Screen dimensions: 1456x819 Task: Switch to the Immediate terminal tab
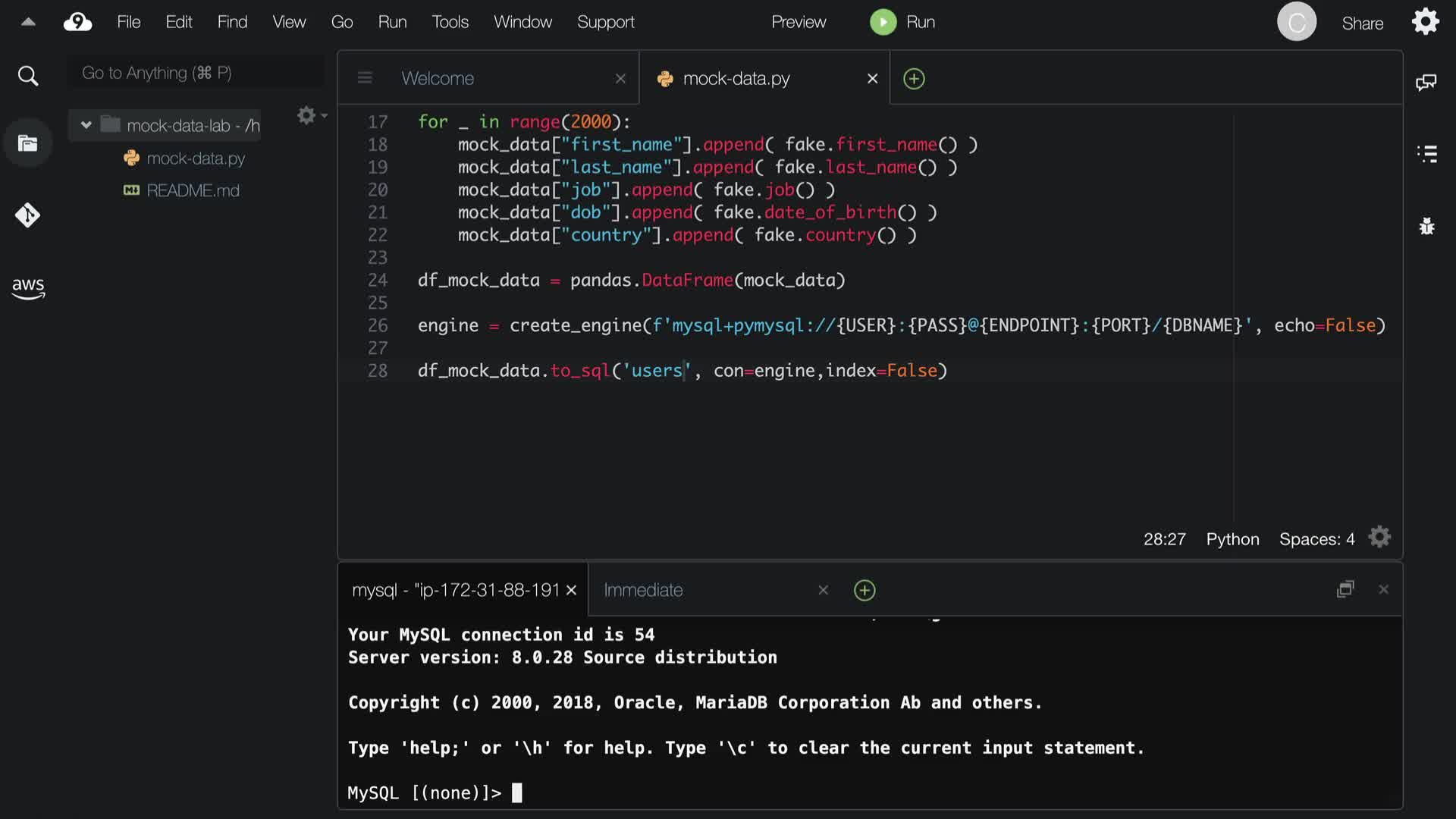coord(643,590)
